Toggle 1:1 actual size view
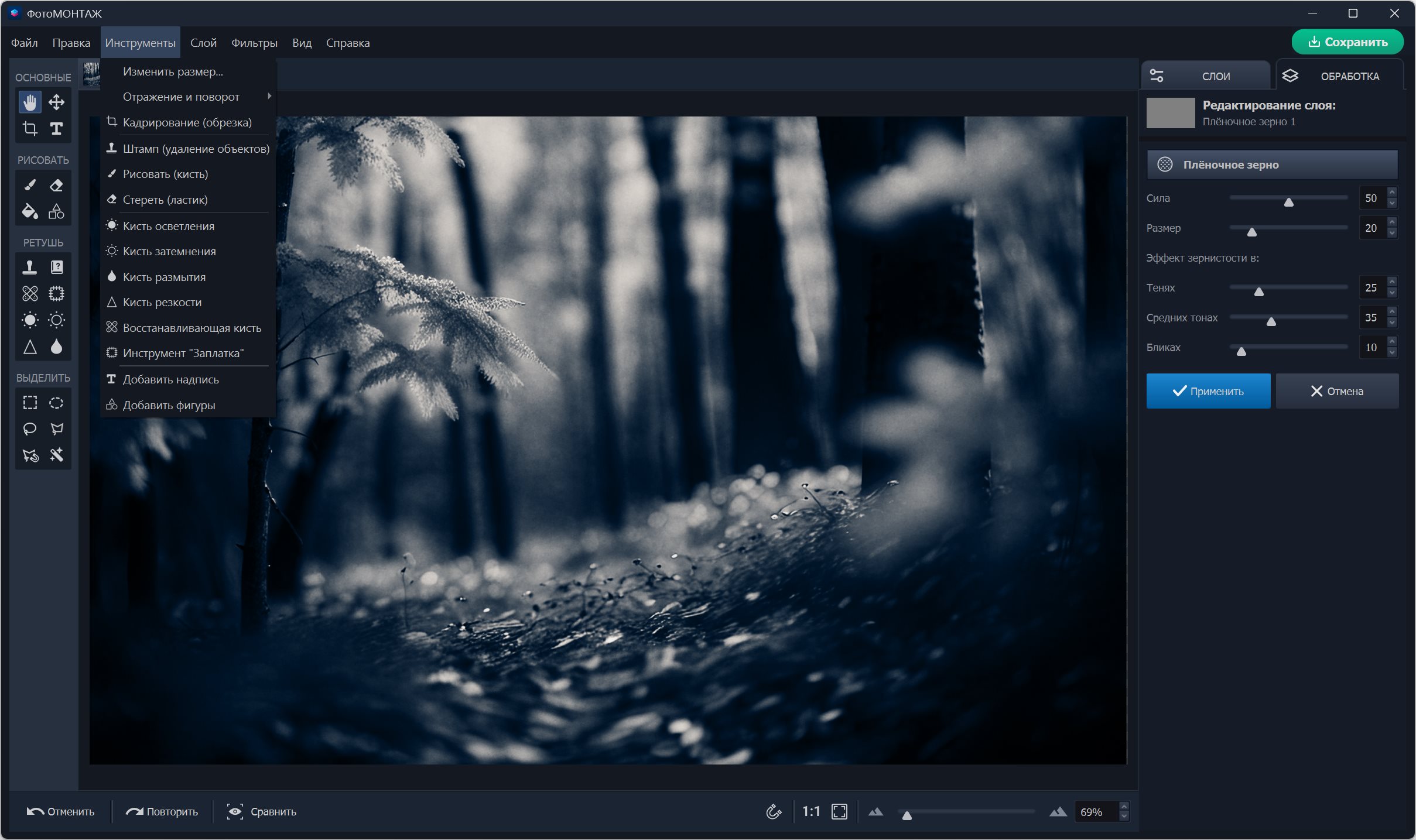 pyautogui.click(x=810, y=811)
